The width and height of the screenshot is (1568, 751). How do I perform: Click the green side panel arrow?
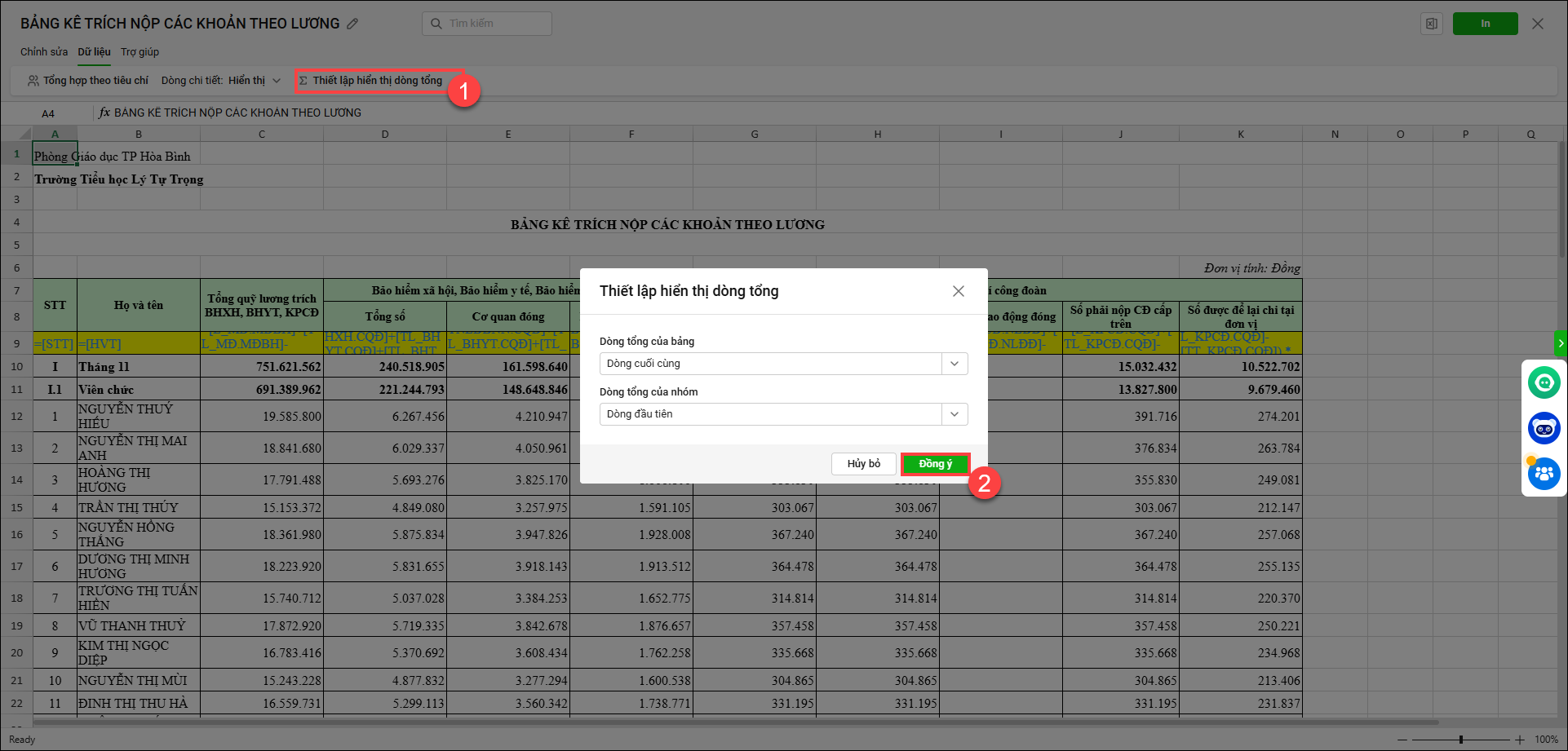pyautogui.click(x=1561, y=343)
